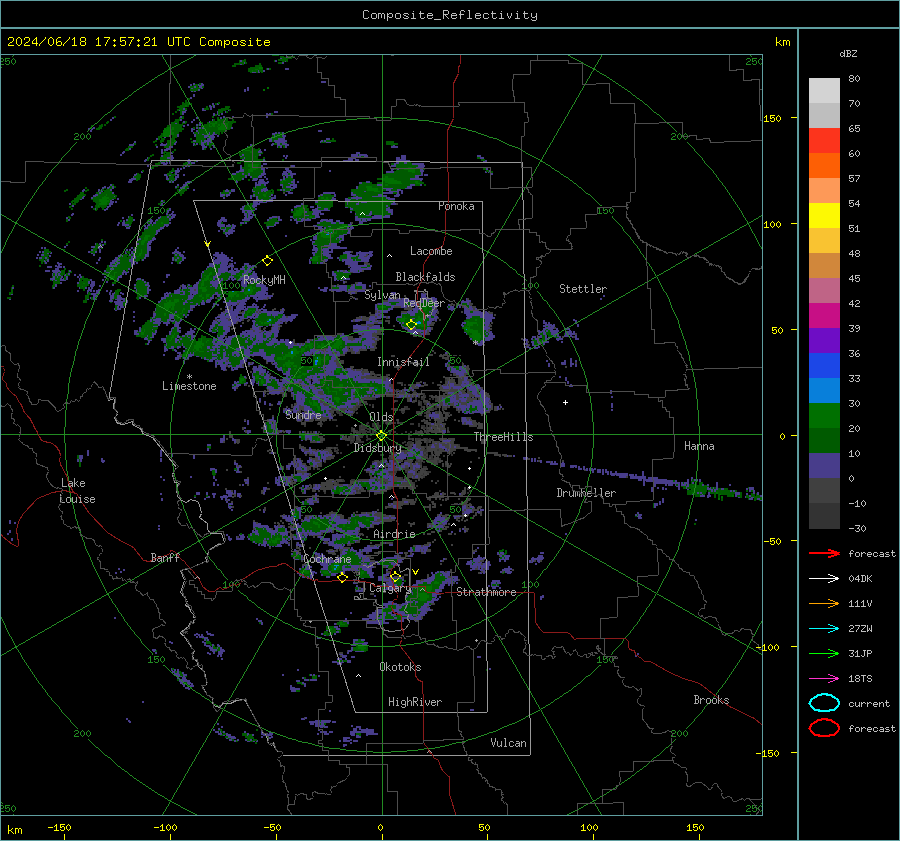
Task: Pick the light gray 80-70 dBZ swatch
Action: (x=824, y=91)
